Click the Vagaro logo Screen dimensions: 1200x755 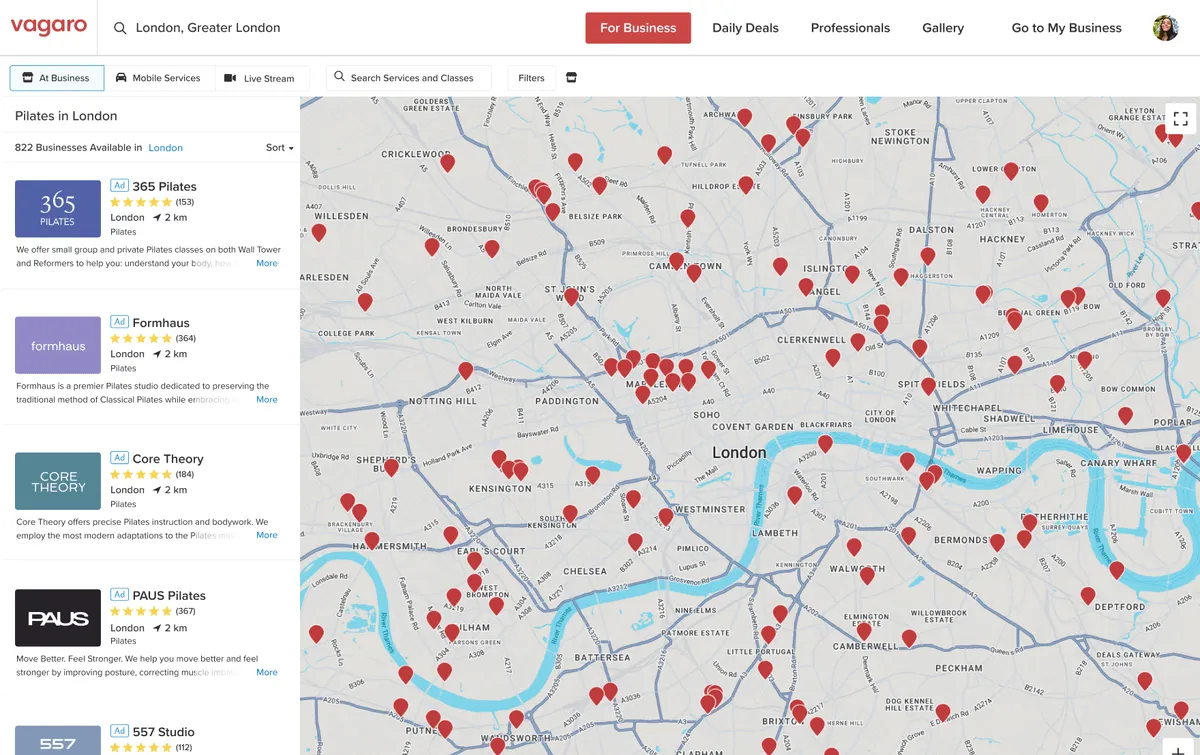[x=49, y=27]
